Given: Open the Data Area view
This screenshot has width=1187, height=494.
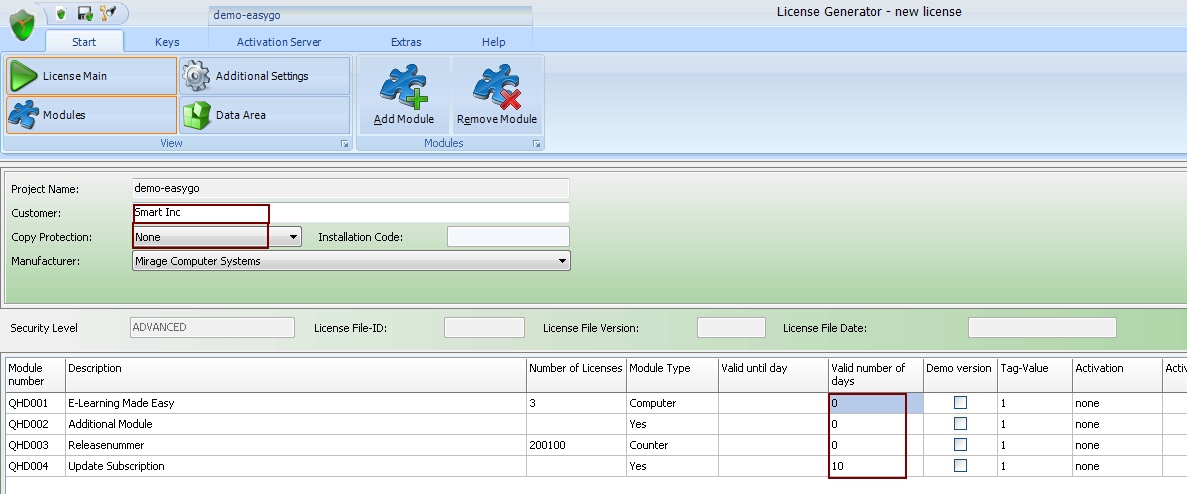Looking at the screenshot, I should click(265, 115).
